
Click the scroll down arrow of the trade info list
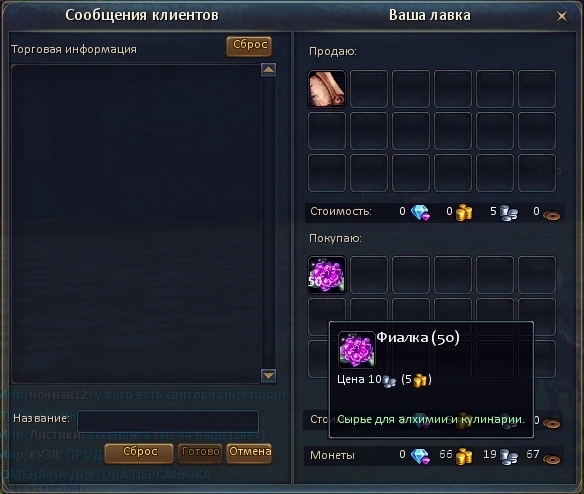coord(269,375)
